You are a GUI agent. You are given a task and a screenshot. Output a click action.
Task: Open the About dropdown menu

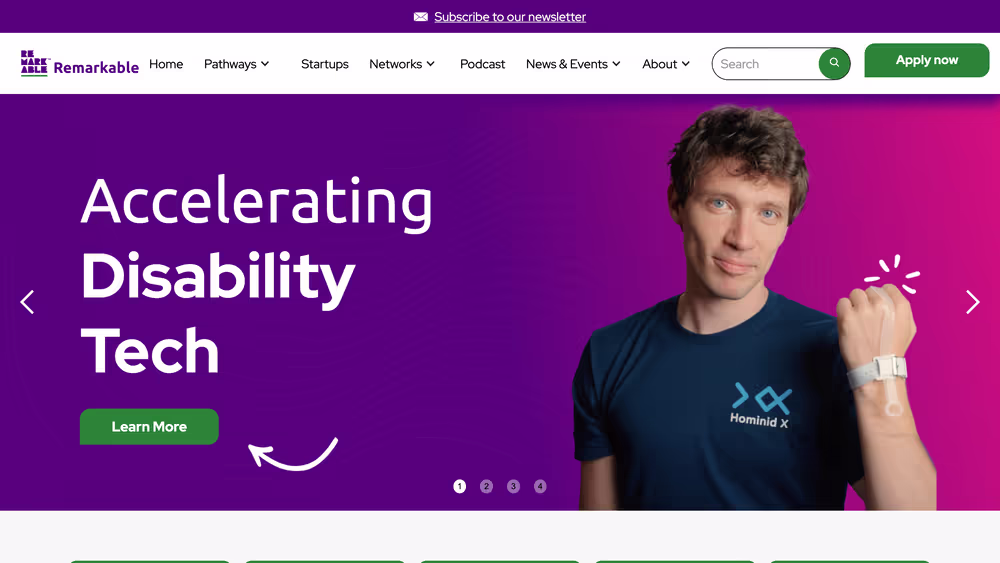pyautogui.click(x=666, y=64)
